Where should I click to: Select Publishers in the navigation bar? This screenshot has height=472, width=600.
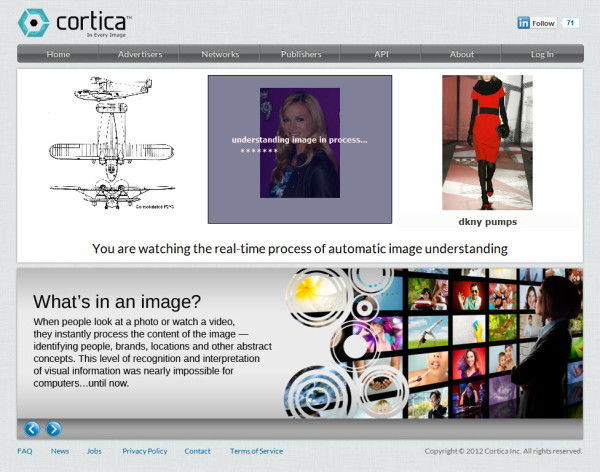(x=301, y=54)
